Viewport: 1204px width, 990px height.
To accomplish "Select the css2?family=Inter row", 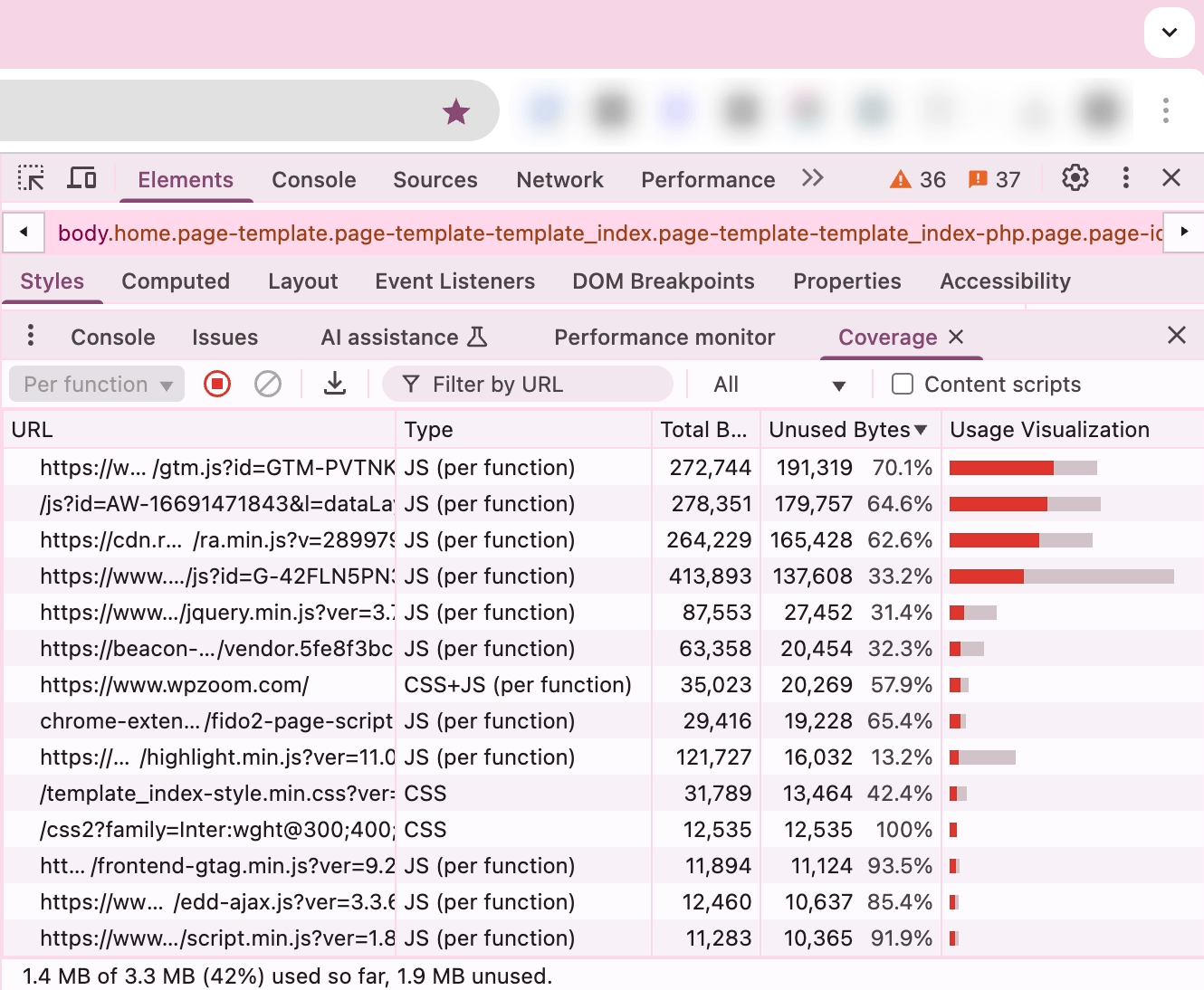I will click(x=604, y=830).
